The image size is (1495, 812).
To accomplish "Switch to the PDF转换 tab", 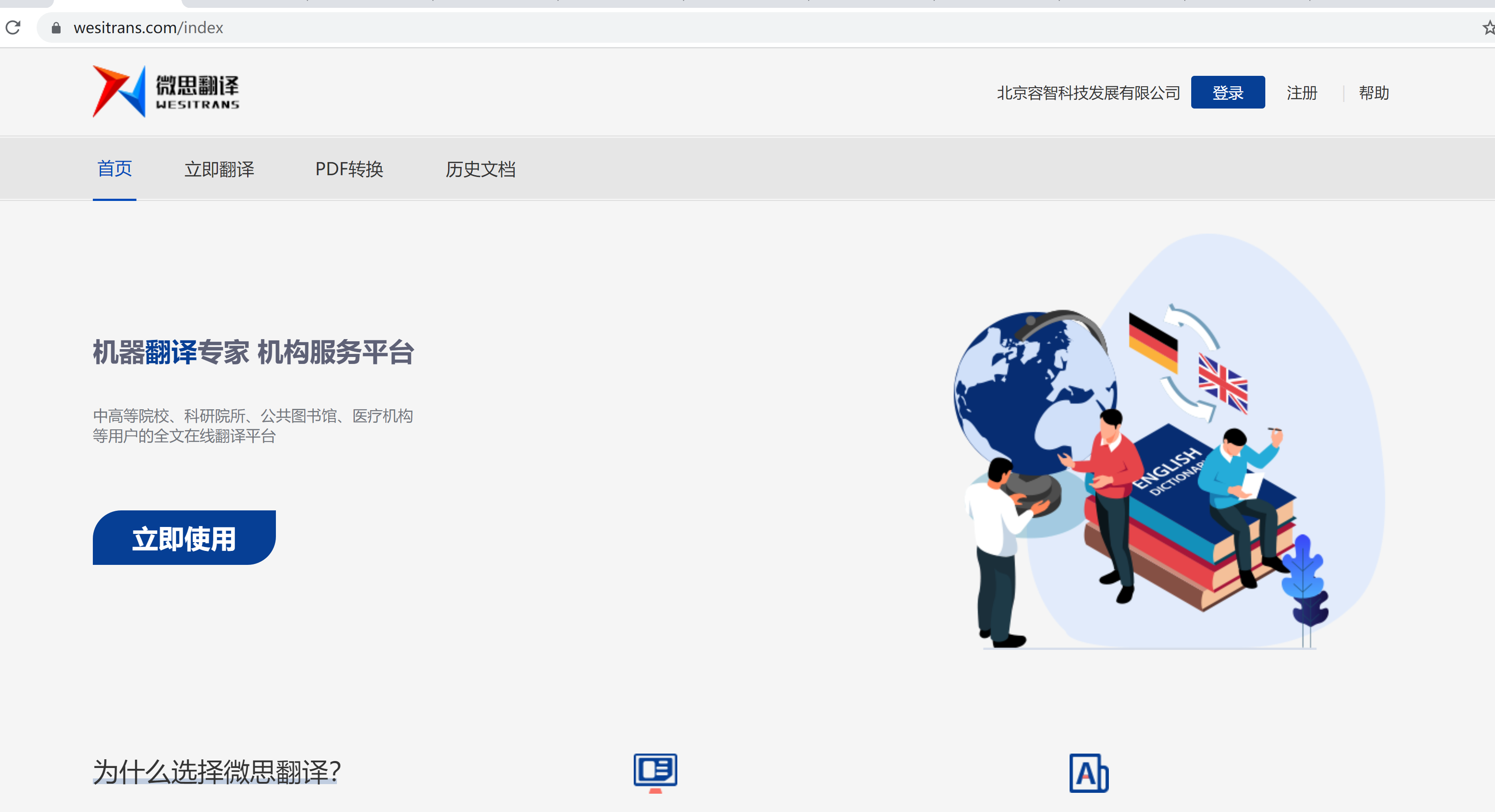I will 349,170.
